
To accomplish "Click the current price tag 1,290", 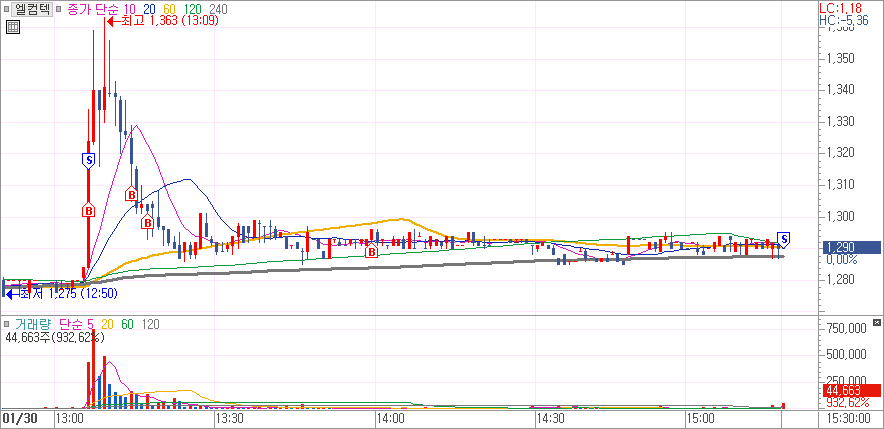I will [x=851, y=247].
